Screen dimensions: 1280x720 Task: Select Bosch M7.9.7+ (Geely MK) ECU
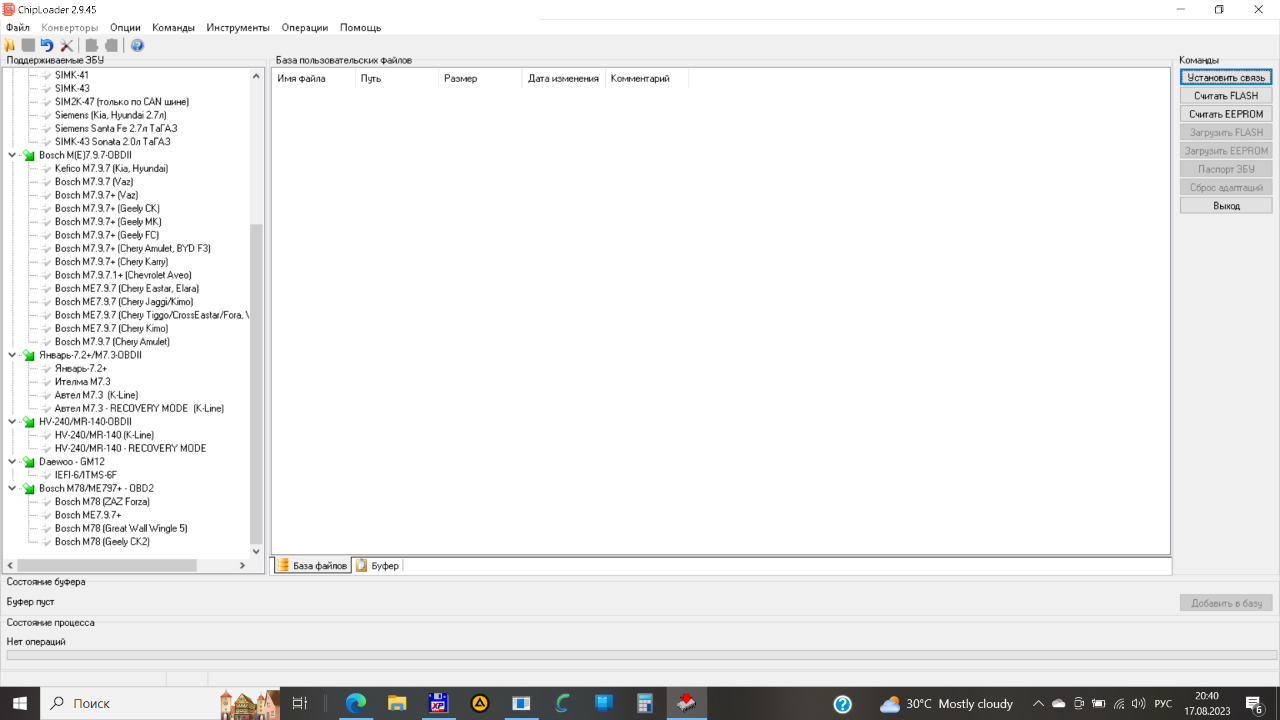pos(107,222)
